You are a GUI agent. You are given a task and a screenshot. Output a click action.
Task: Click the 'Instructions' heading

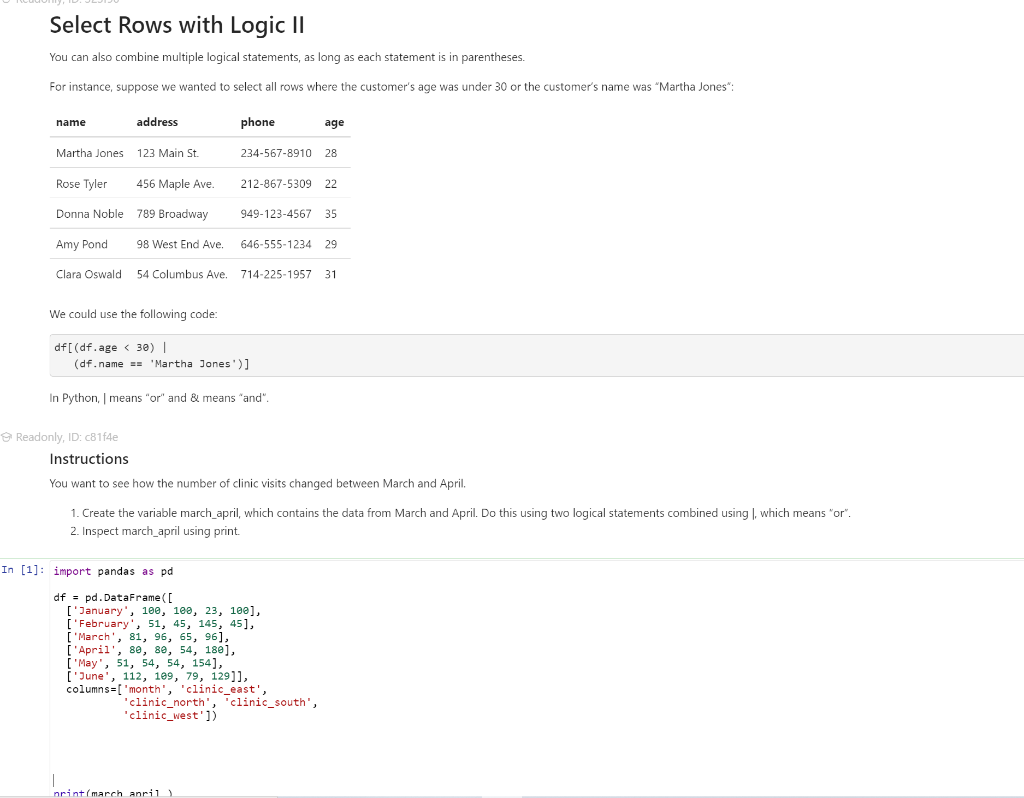pos(89,459)
